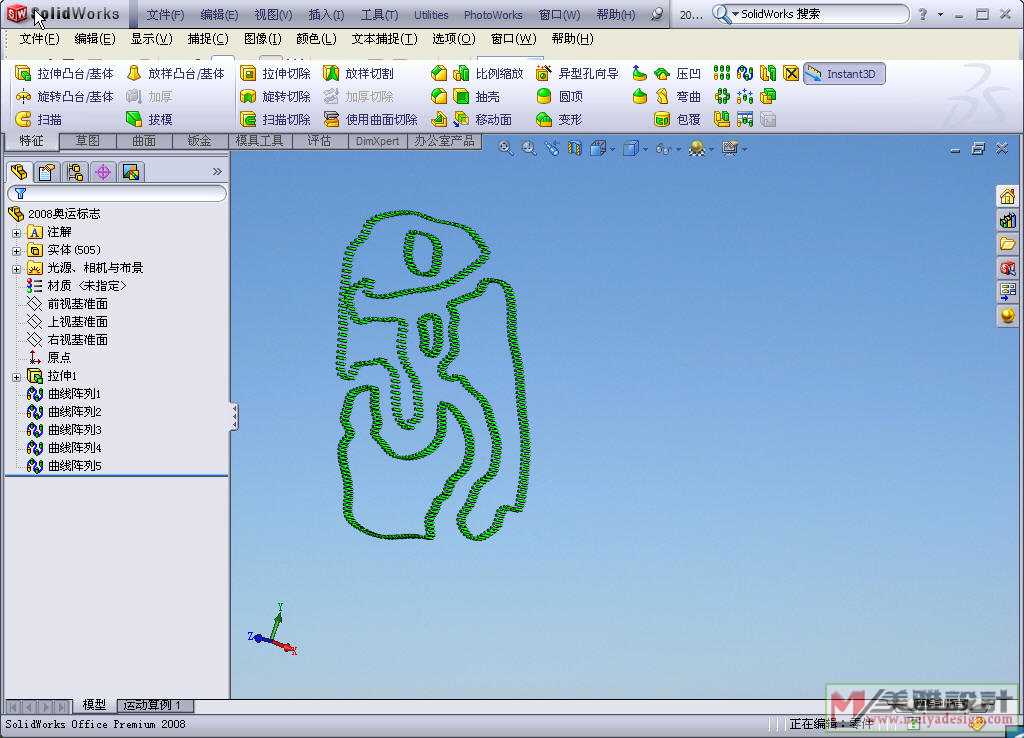Pick the 拔模 draft tool
The height and width of the screenshot is (738, 1024).
click(150, 120)
